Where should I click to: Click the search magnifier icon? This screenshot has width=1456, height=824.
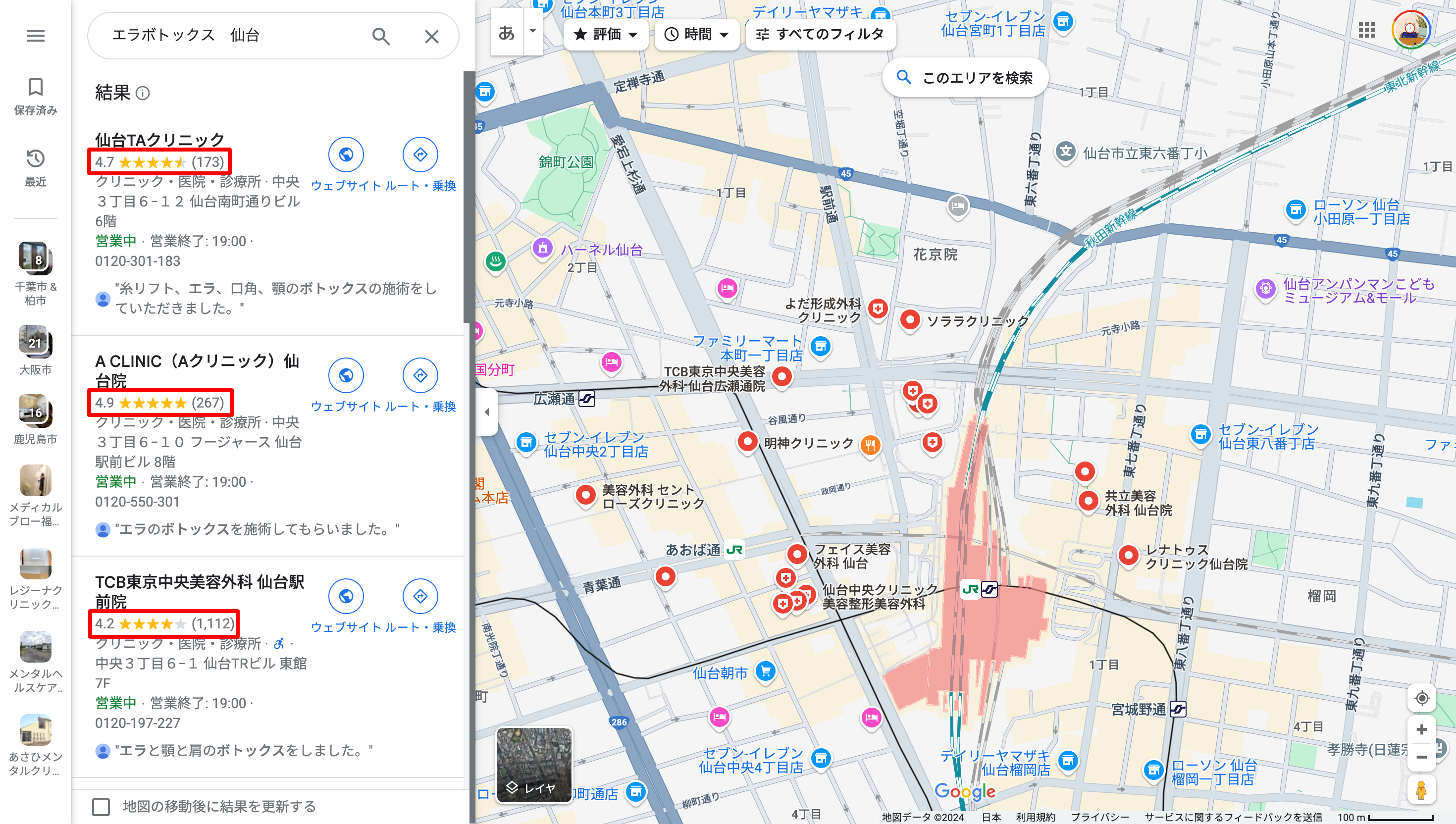(x=381, y=36)
